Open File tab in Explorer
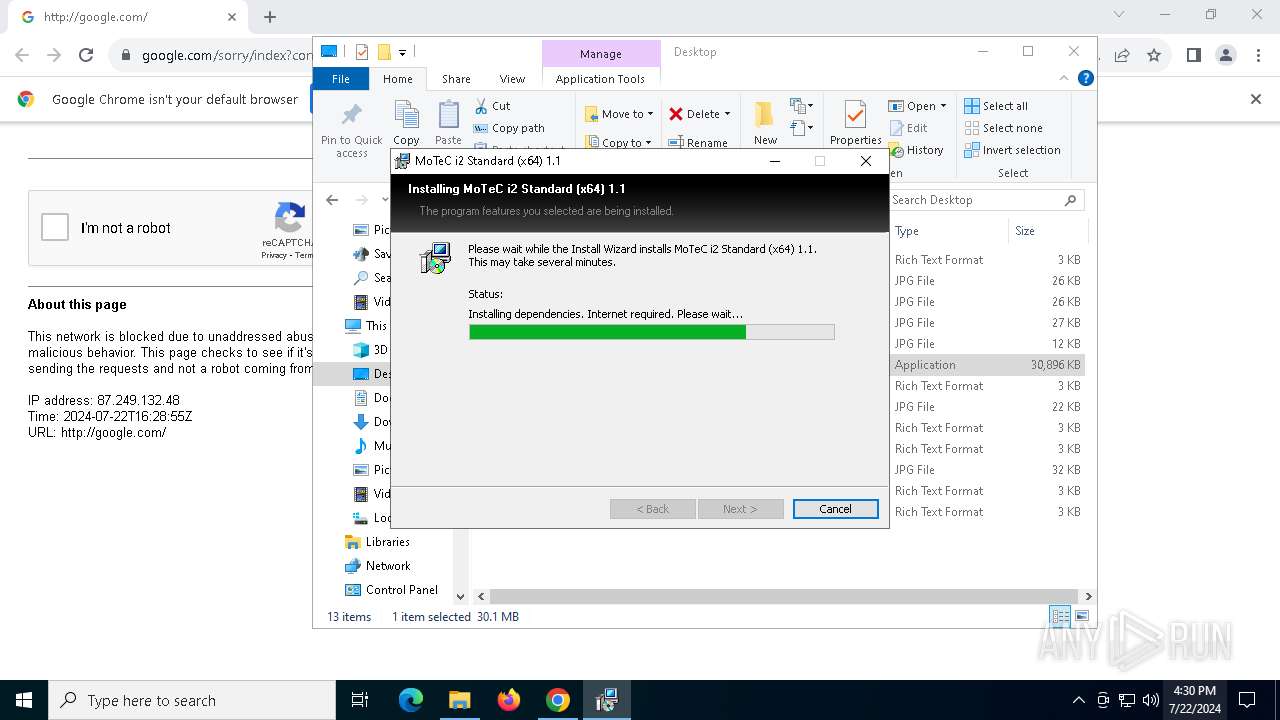 click(x=341, y=78)
